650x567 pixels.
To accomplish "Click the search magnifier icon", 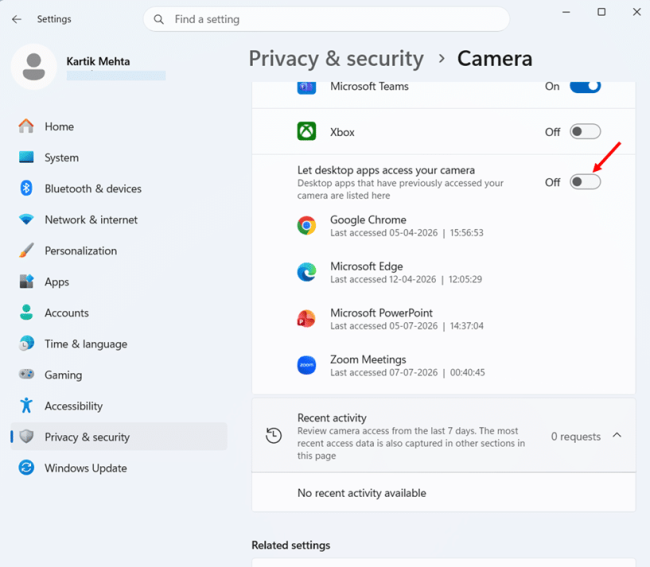I will tap(158, 19).
